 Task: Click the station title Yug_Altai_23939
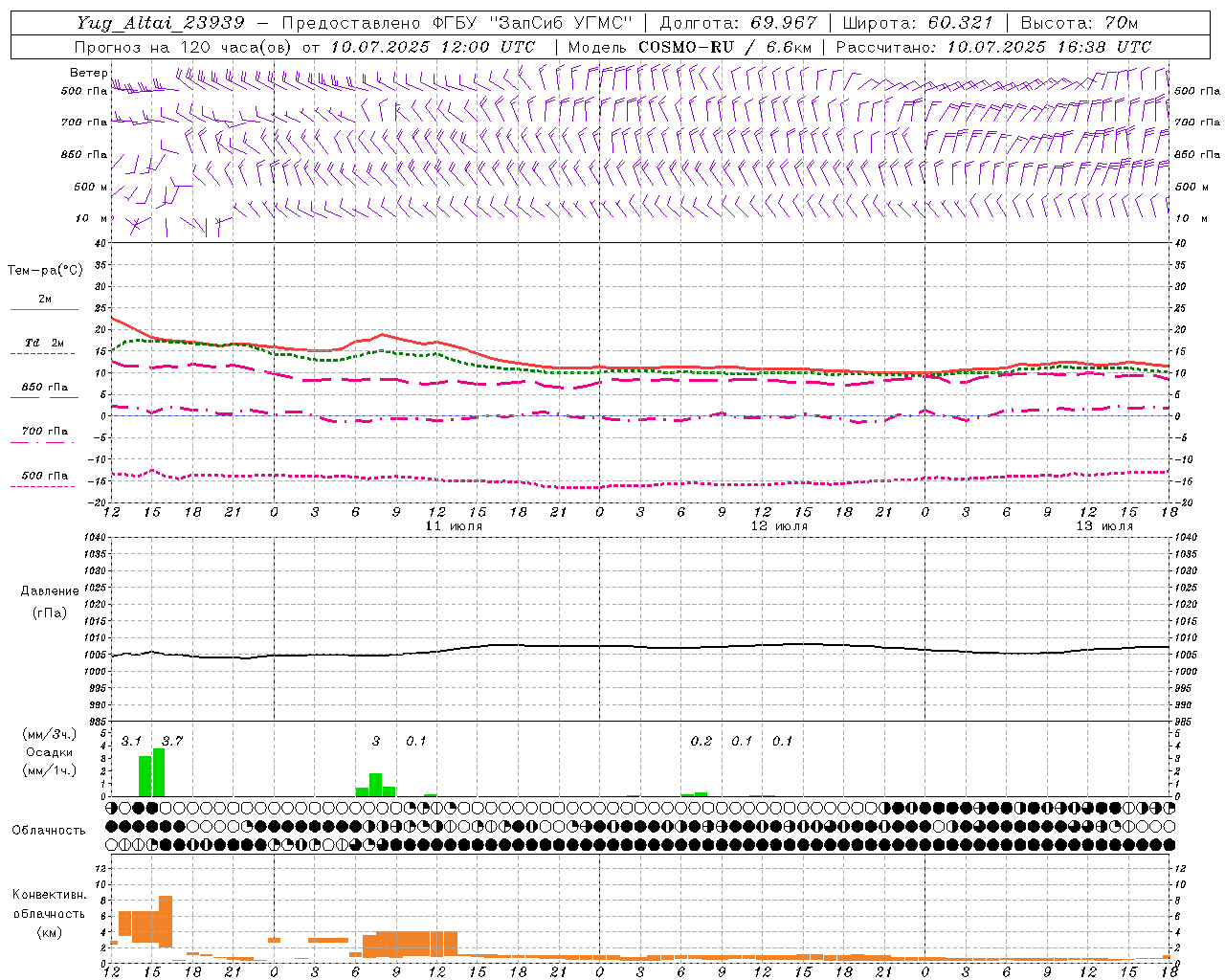tap(161, 23)
